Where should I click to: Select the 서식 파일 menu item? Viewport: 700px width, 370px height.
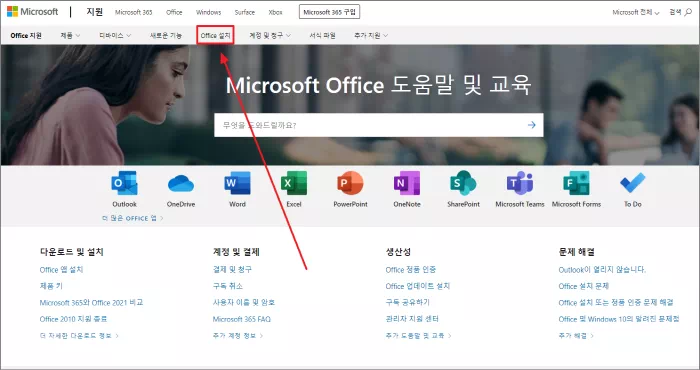(322, 35)
